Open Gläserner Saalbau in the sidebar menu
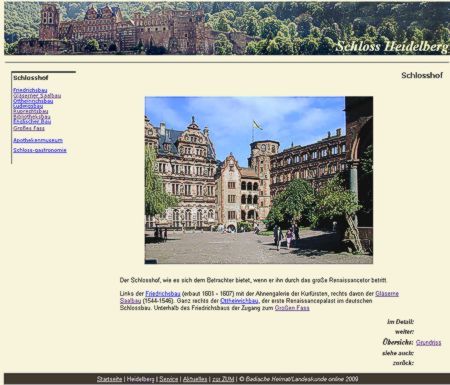The width and height of the screenshot is (450, 385). pyautogui.click(x=37, y=96)
